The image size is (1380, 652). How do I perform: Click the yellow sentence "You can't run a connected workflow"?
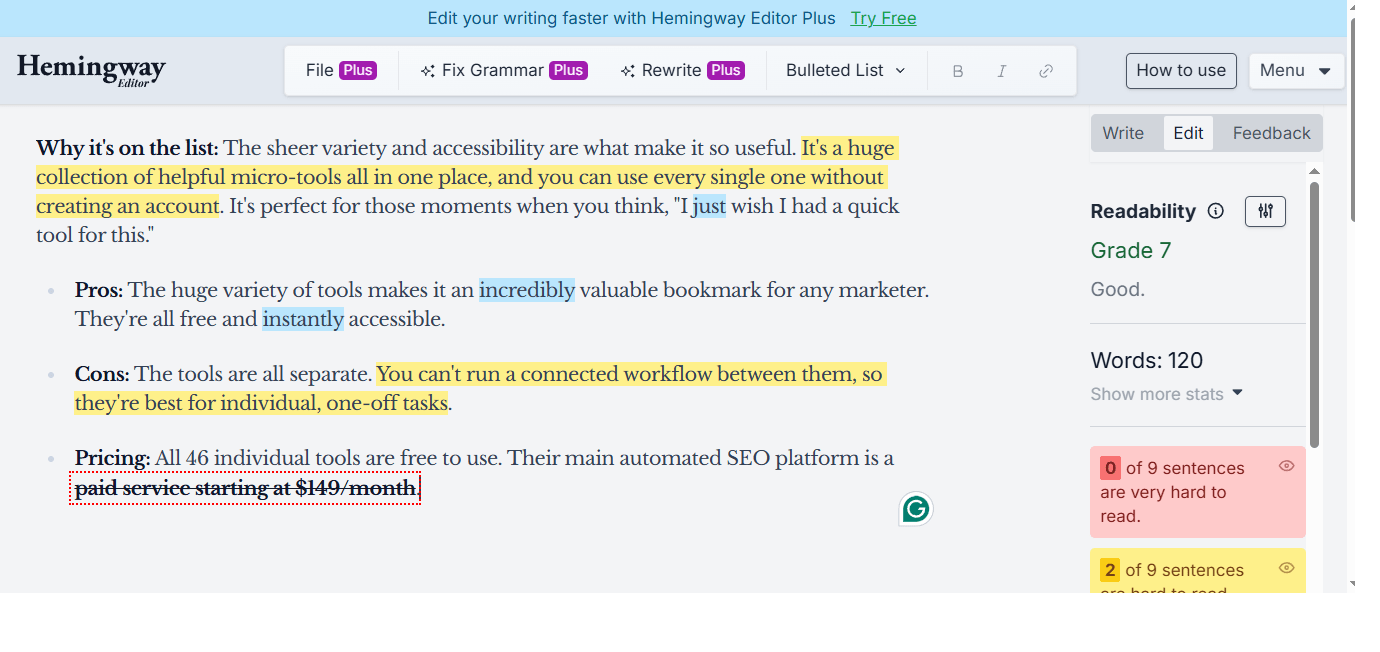point(479,389)
